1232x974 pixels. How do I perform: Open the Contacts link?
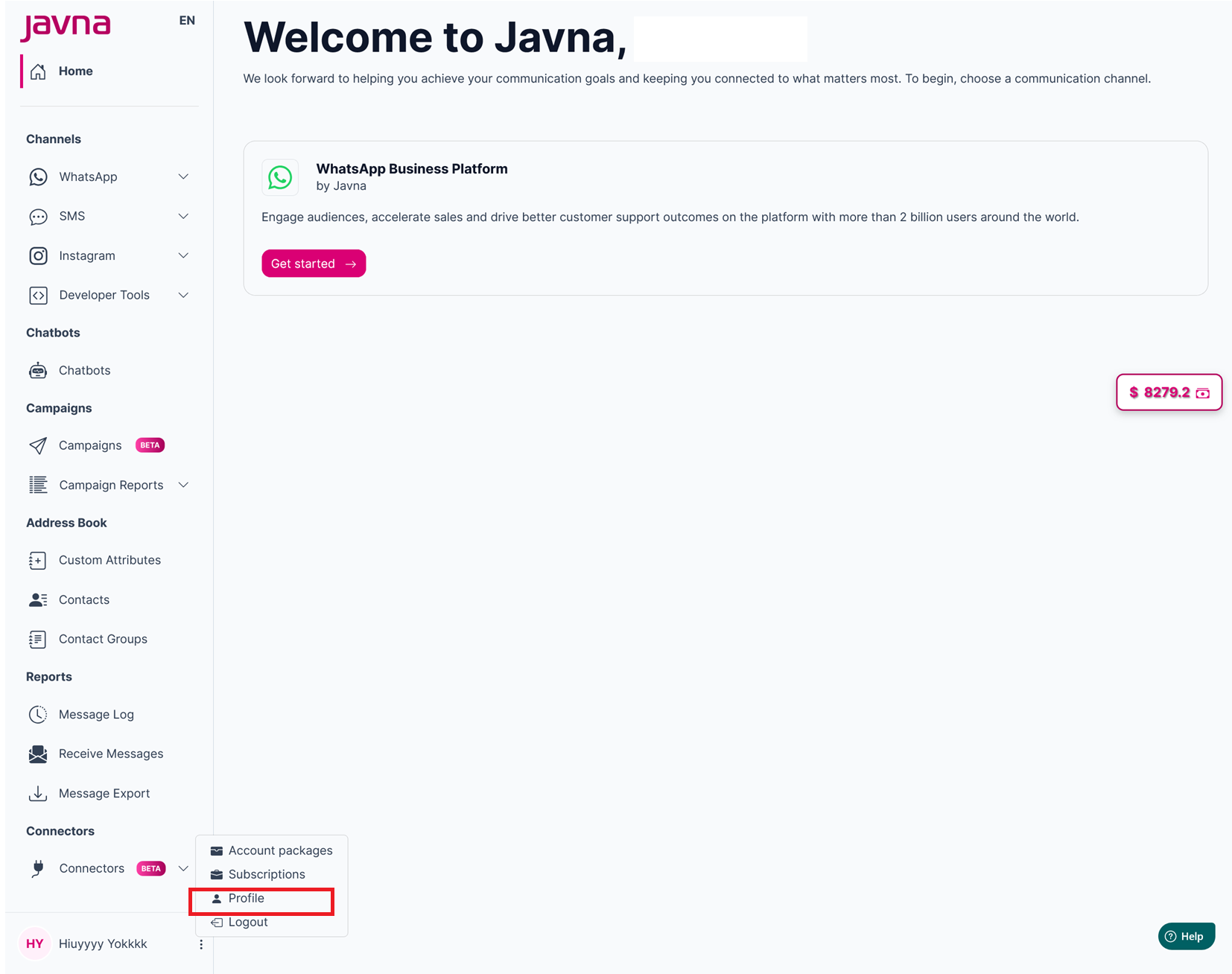pyautogui.click(x=84, y=599)
